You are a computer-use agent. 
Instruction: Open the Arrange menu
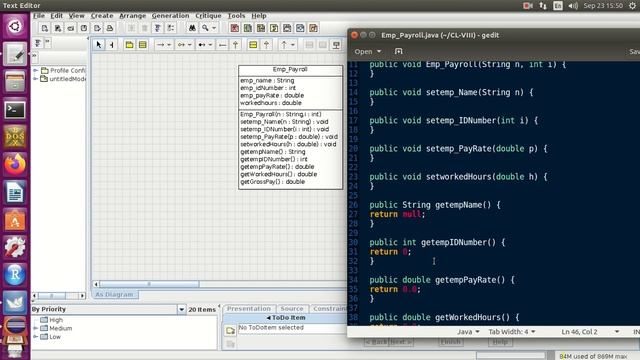pyautogui.click(x=132, y=16)
